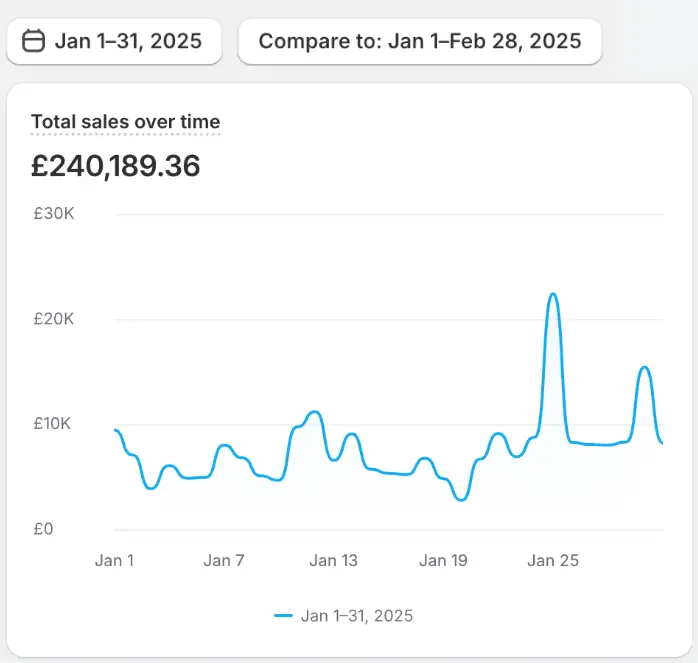The width and height of the screenshot is (698, 663).
Task: Toggle the Jan 1–31, 2025 legend series label
Action: (357, 616)
